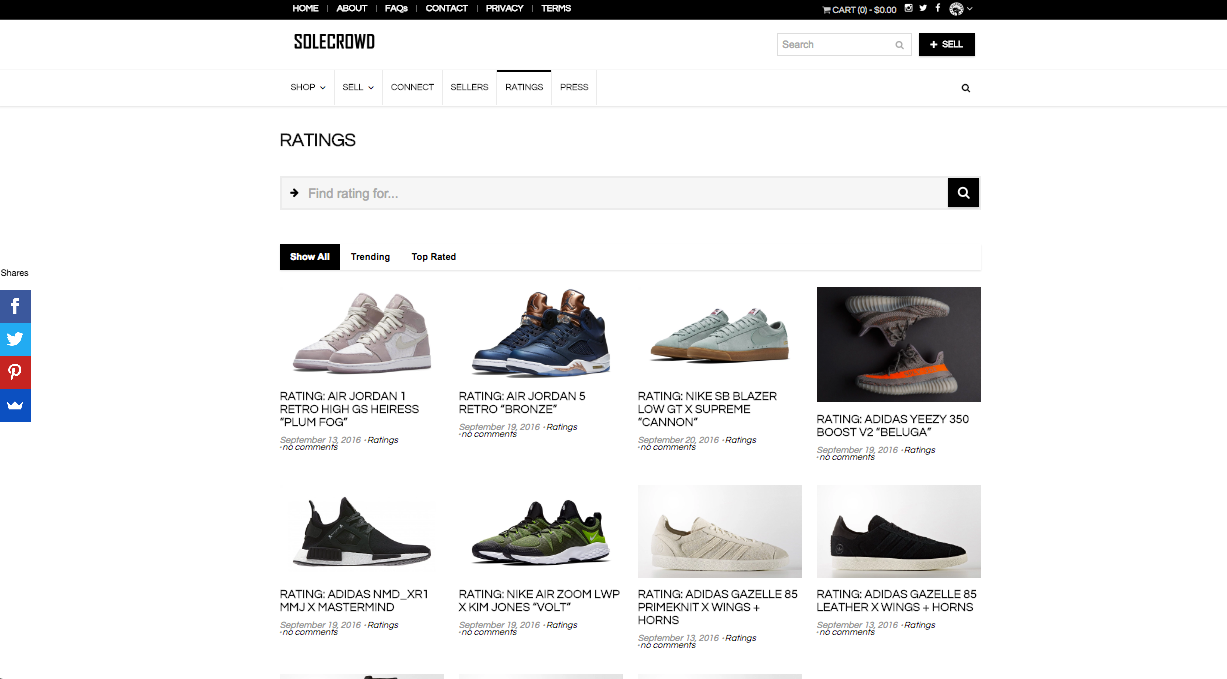Open the SELLERS nav item
This screenshot has height=679, width=1227.
pos(469,87)
